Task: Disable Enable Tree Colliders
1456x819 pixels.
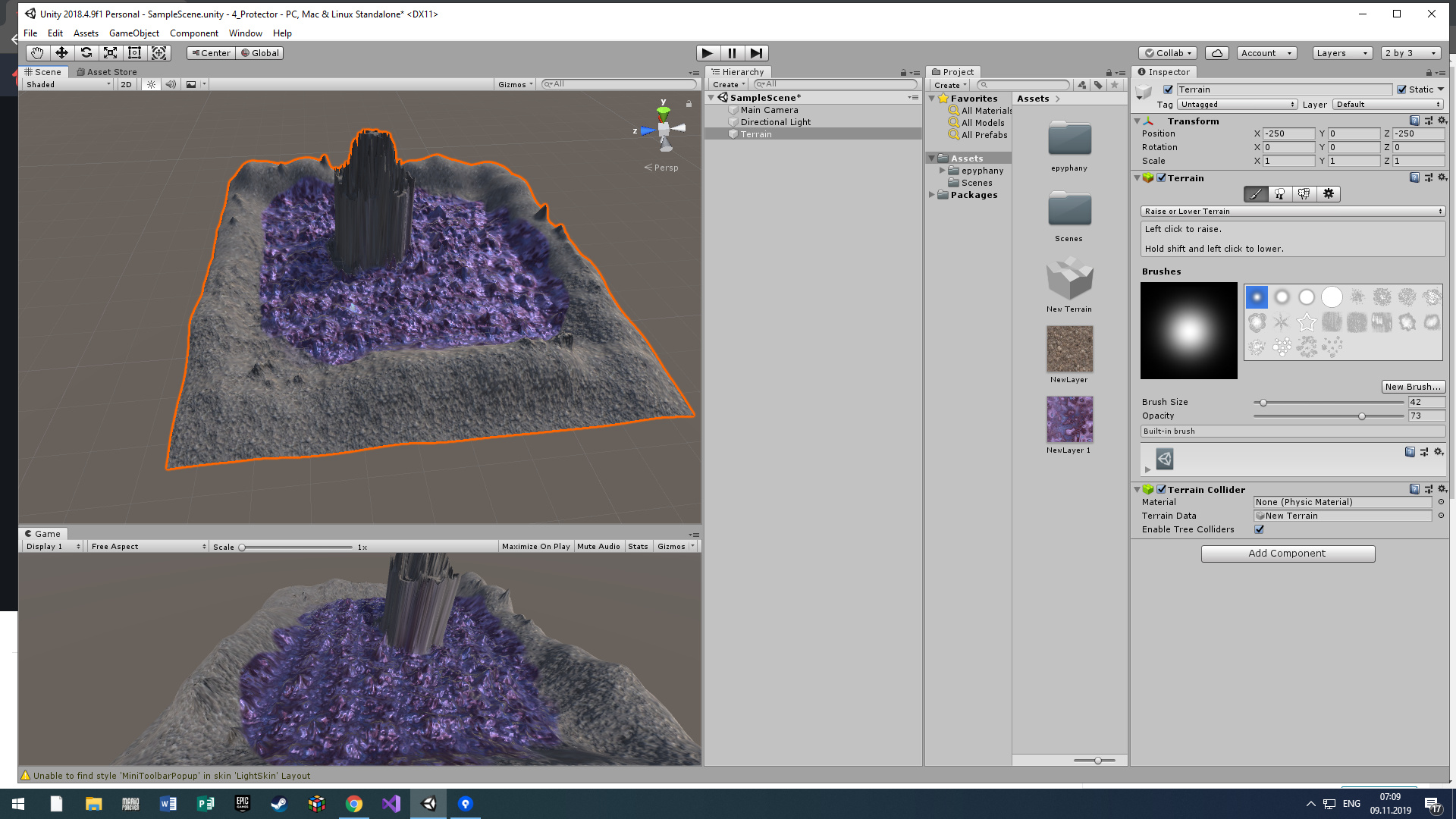Action: coord(1259,529)
